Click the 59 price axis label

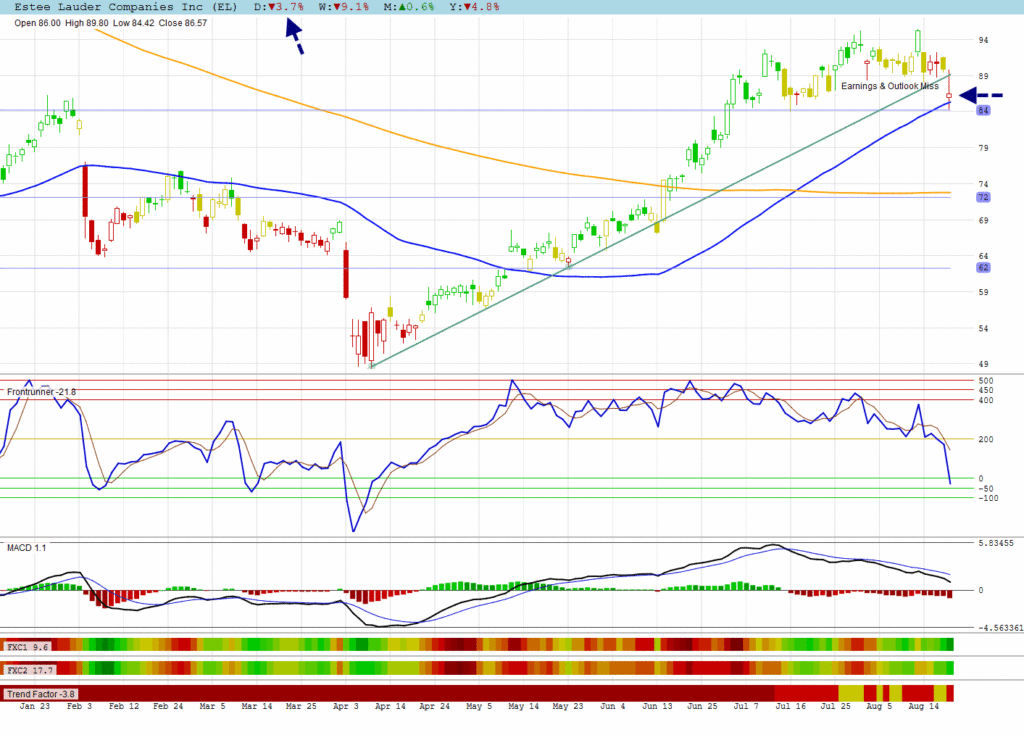(983, 293)
